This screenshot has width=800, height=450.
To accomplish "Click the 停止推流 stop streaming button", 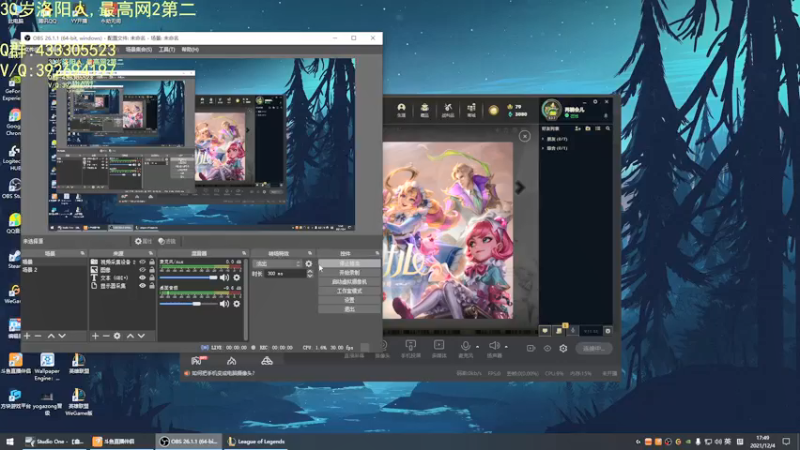I will pos(349,263).
